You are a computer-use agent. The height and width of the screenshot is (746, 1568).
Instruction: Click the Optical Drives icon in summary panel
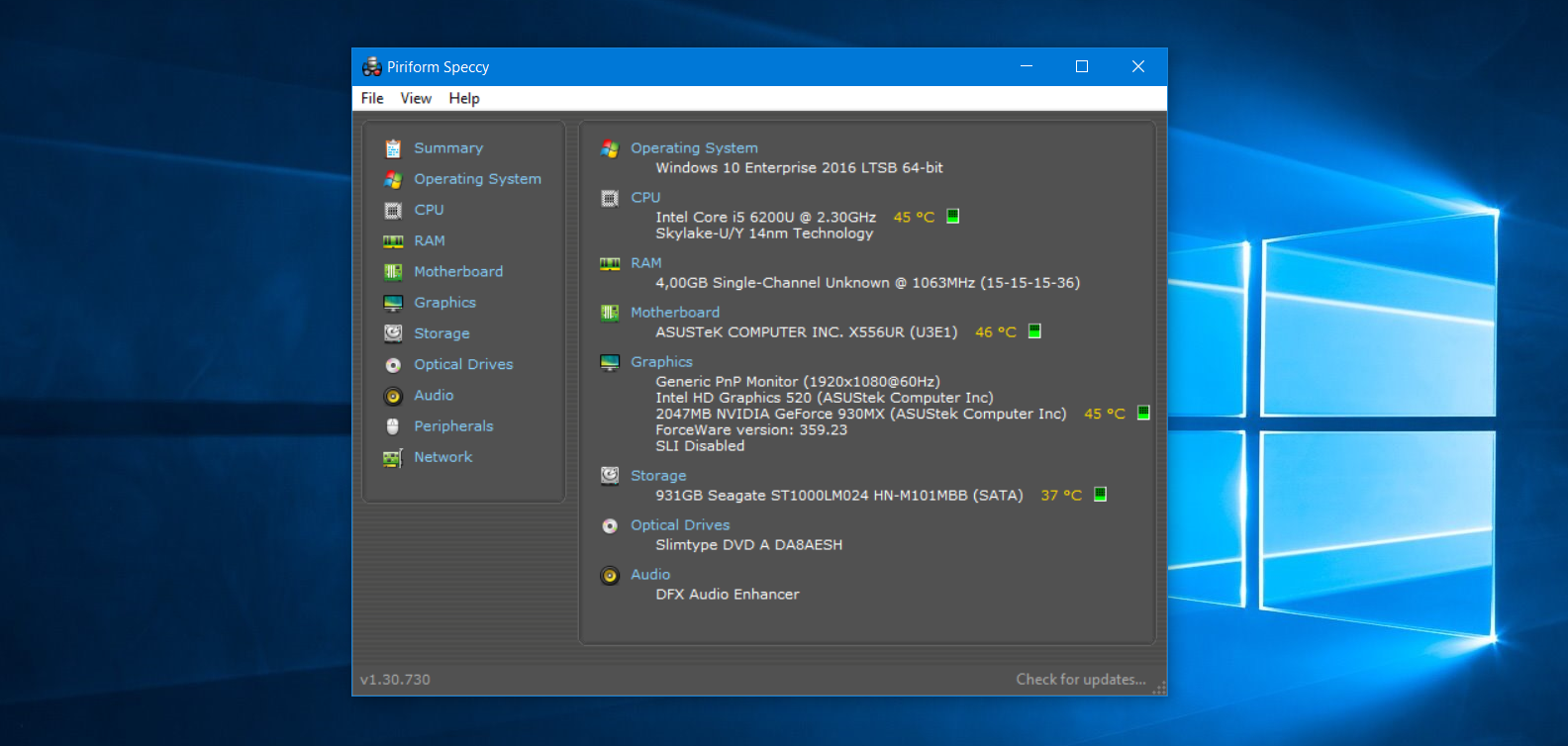click(610, 525)
